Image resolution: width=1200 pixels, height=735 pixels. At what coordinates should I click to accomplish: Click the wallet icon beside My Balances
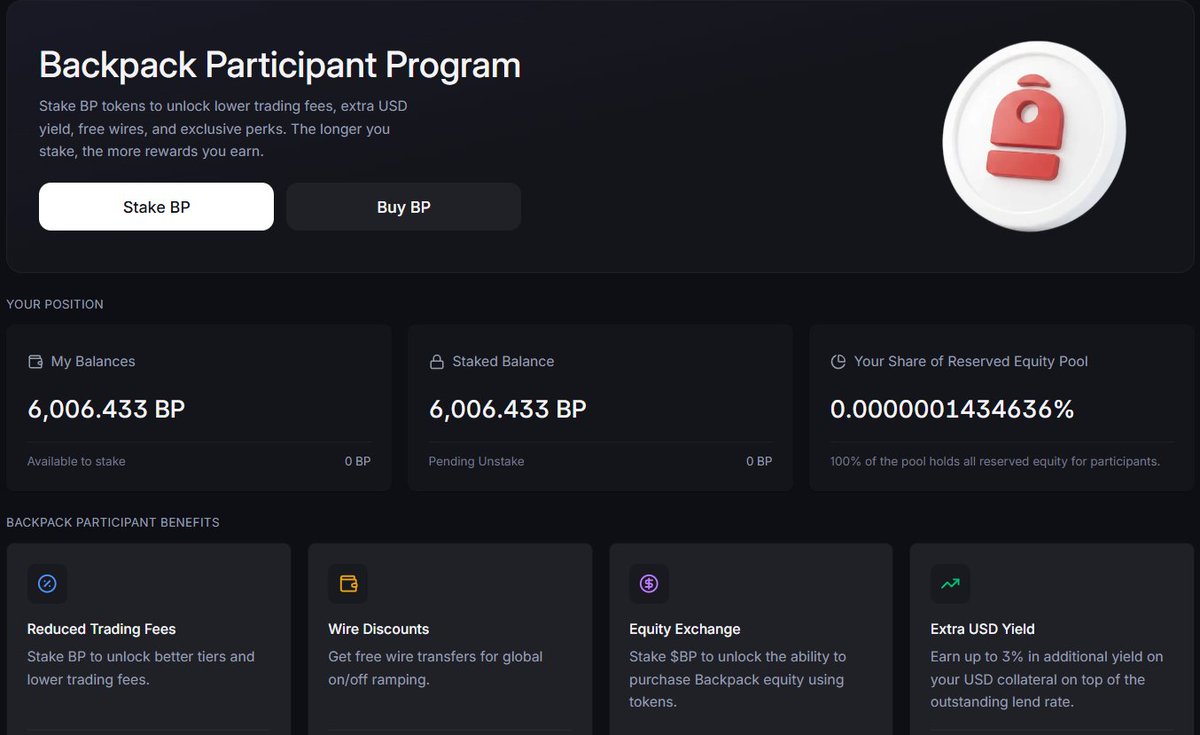pyautogui.click(x=35, y=362)
